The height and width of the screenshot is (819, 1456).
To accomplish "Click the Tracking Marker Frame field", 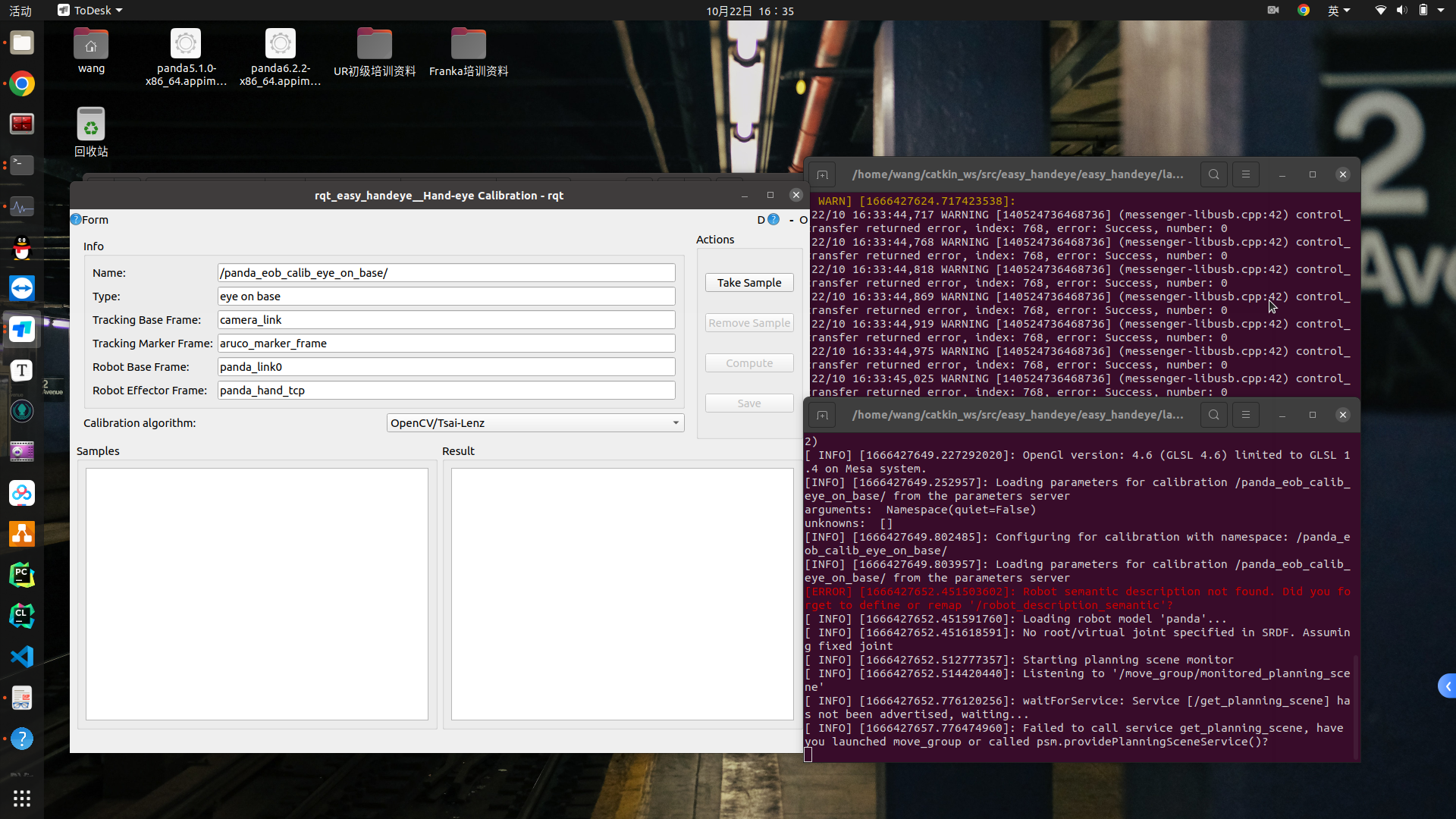I will click(x=446, y=344).
